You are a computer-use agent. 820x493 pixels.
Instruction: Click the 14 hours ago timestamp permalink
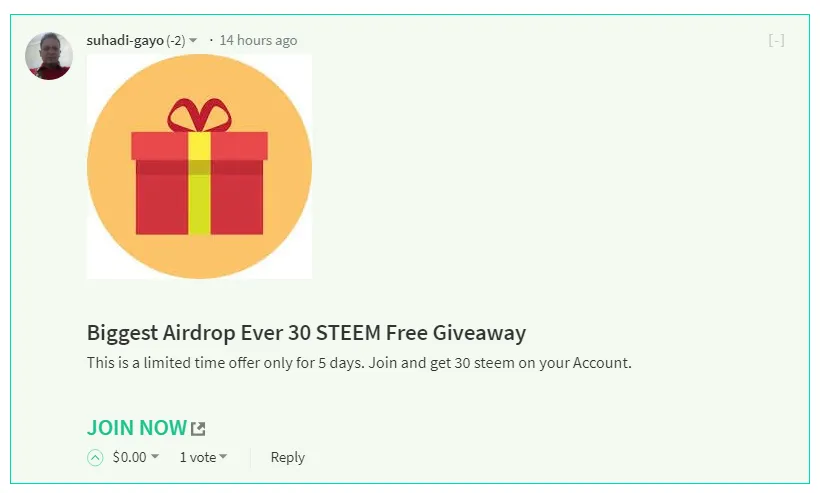[x=258, y=40]
